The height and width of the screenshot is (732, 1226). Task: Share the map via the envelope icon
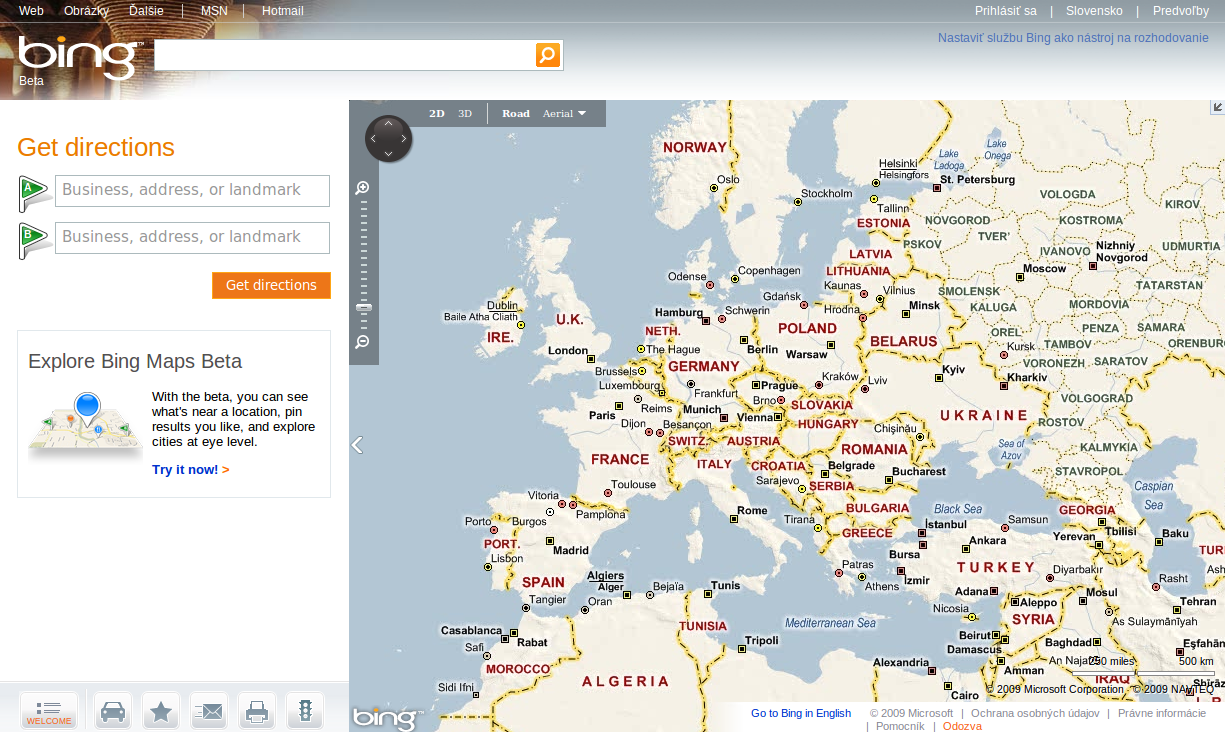click(209, 711)
